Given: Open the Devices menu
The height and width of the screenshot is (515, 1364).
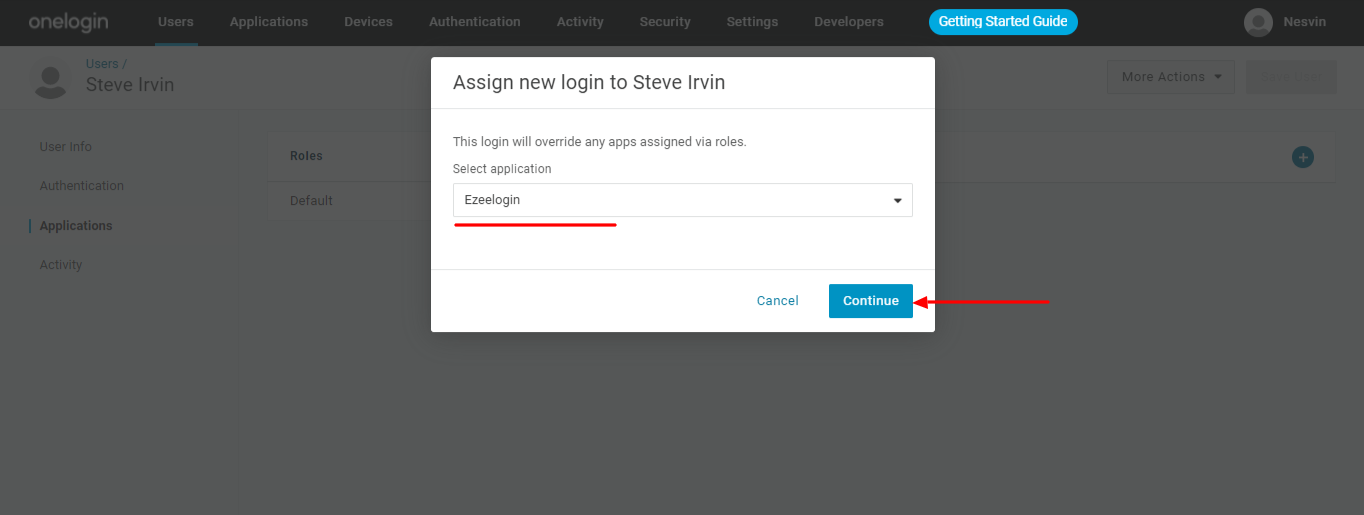Looking at the screenshot, I should tap(368, 22).
